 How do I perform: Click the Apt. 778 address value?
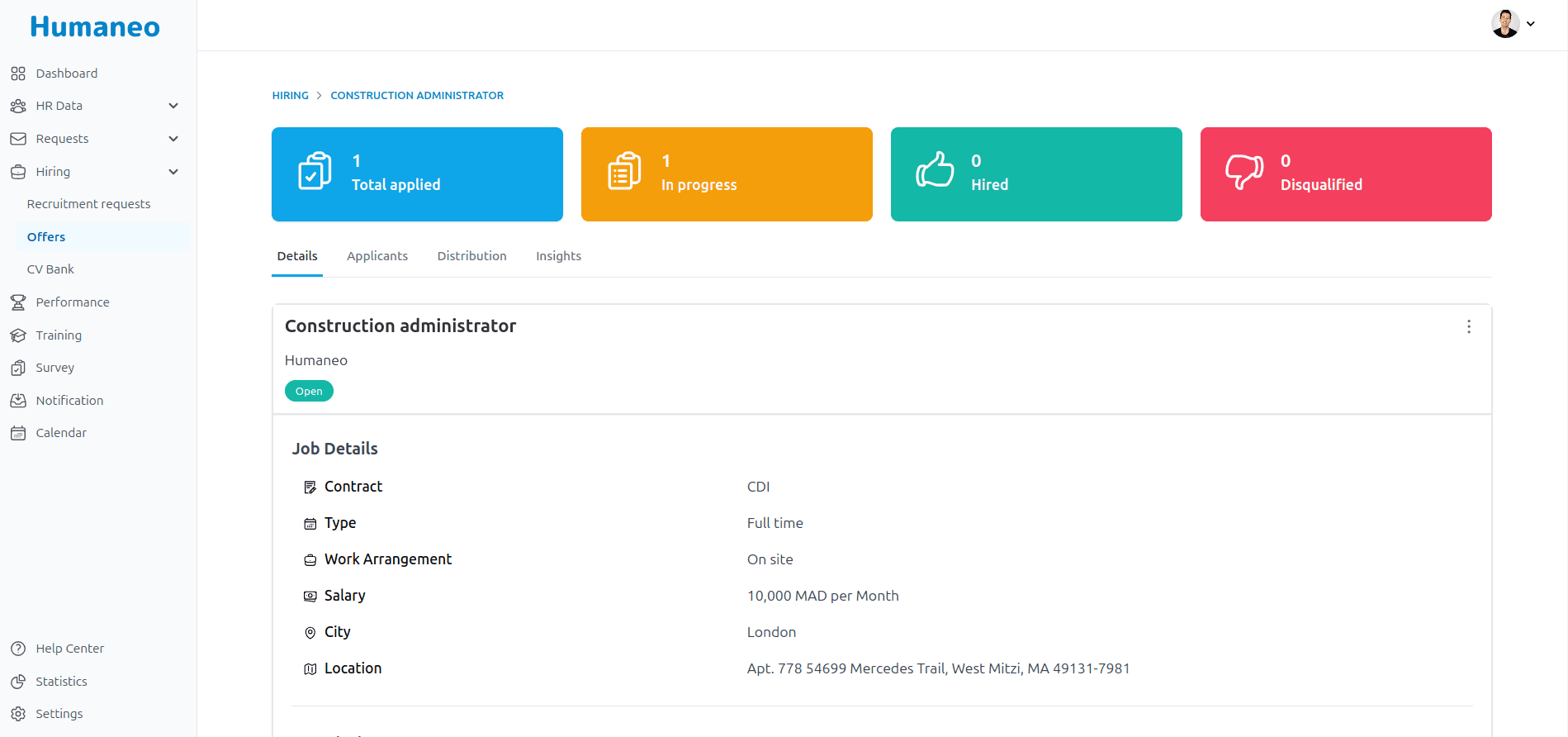click(x=939, y=669)
